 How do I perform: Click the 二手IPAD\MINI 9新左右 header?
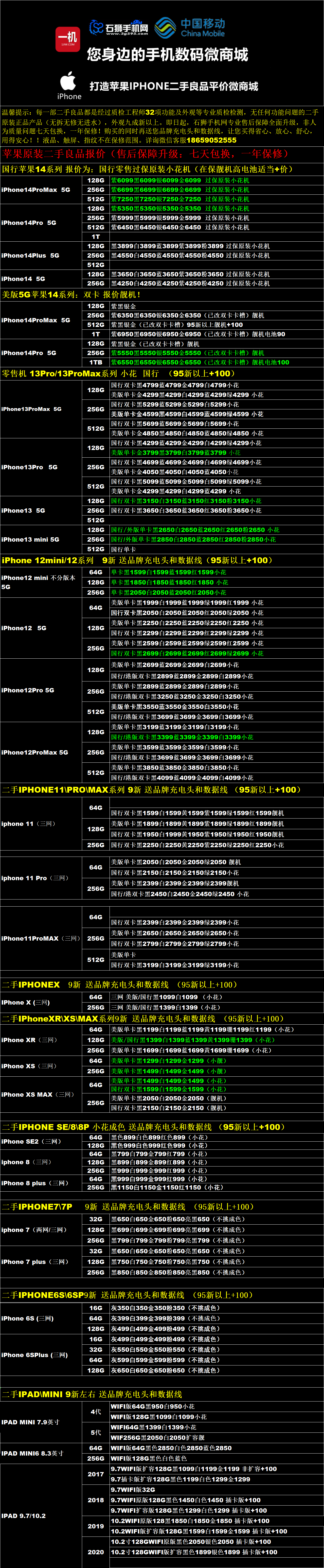point(92,1394)
